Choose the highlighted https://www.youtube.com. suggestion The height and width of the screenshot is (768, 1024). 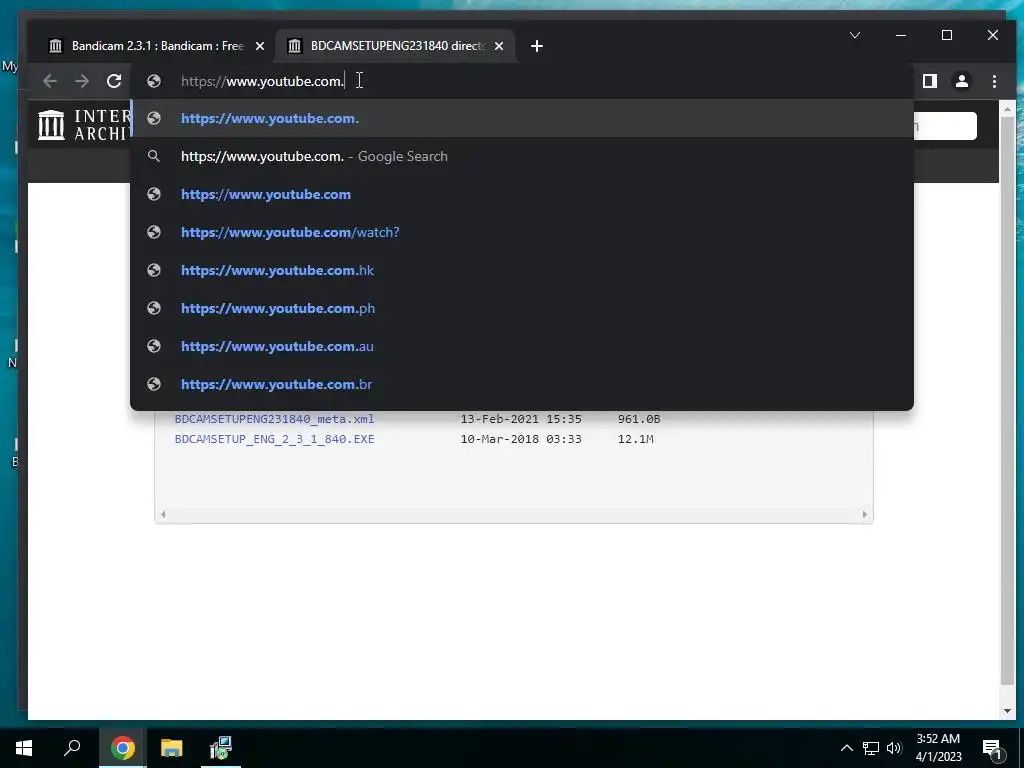click(x=522, y=118)
